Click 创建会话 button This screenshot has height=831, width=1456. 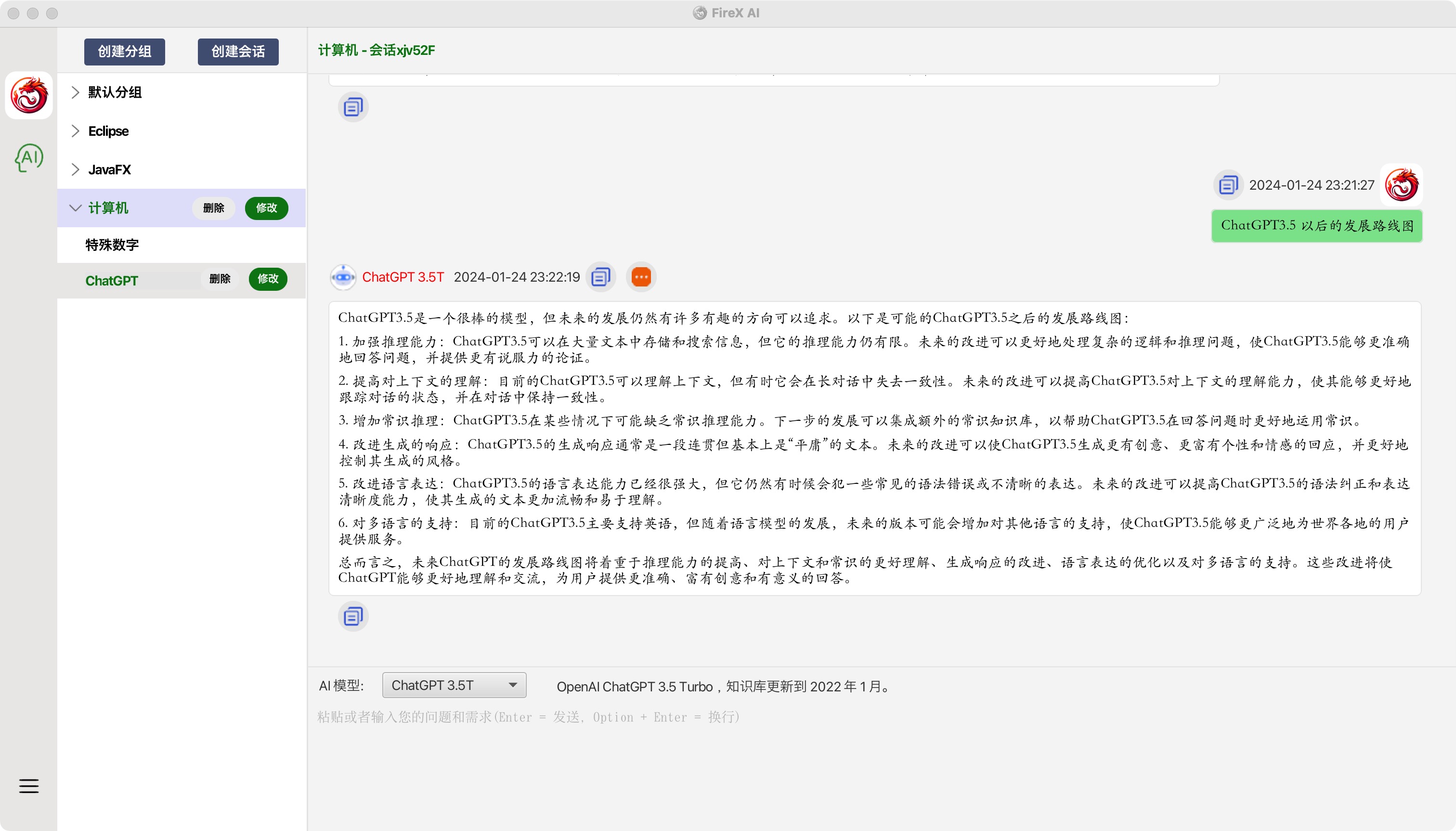(x=238, y=52)
